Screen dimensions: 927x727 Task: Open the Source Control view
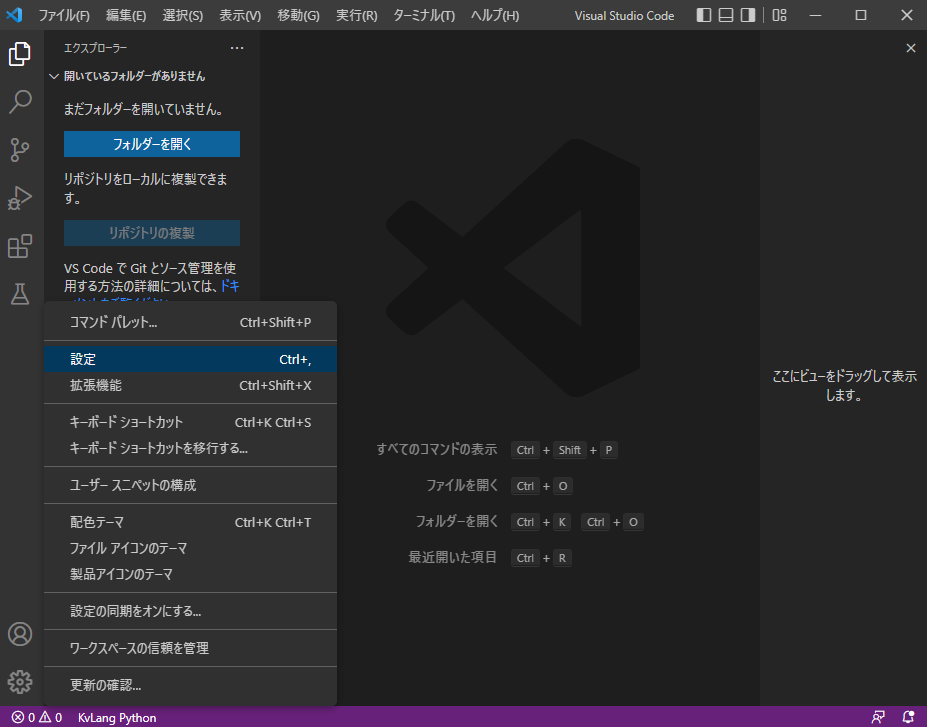(20, 150)
